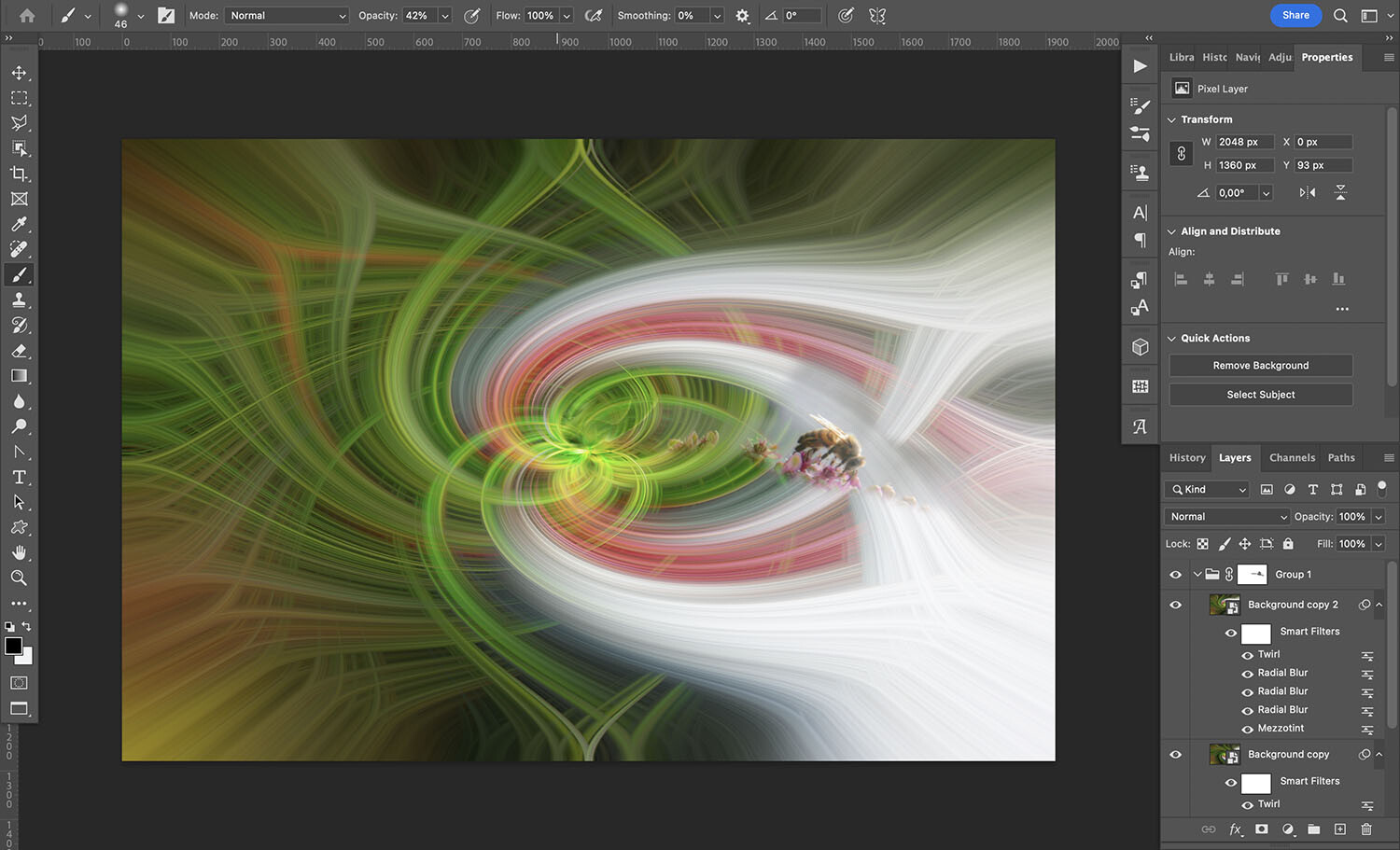Hide the Background copy 2 layer
The height and width of the screenshot is (850, 1400).
click(x=1175, y=604)
